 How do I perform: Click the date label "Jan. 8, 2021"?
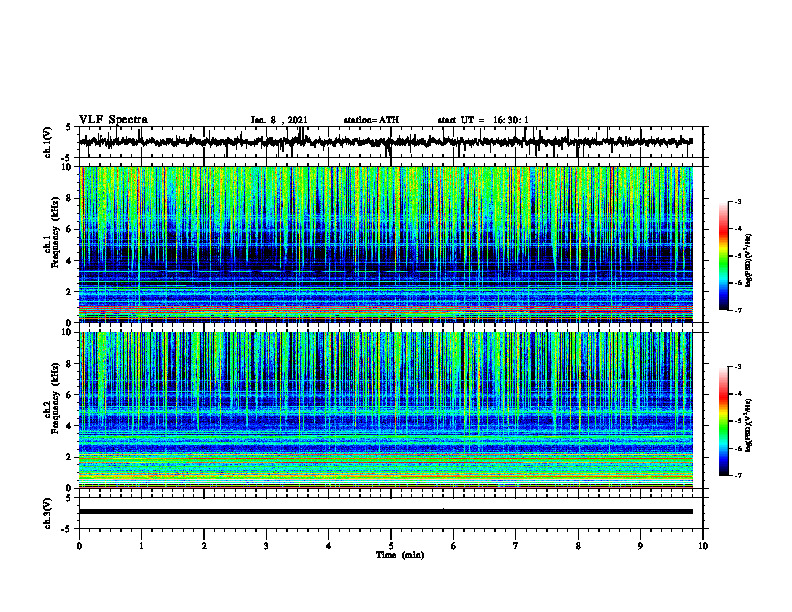click(279, 120)
